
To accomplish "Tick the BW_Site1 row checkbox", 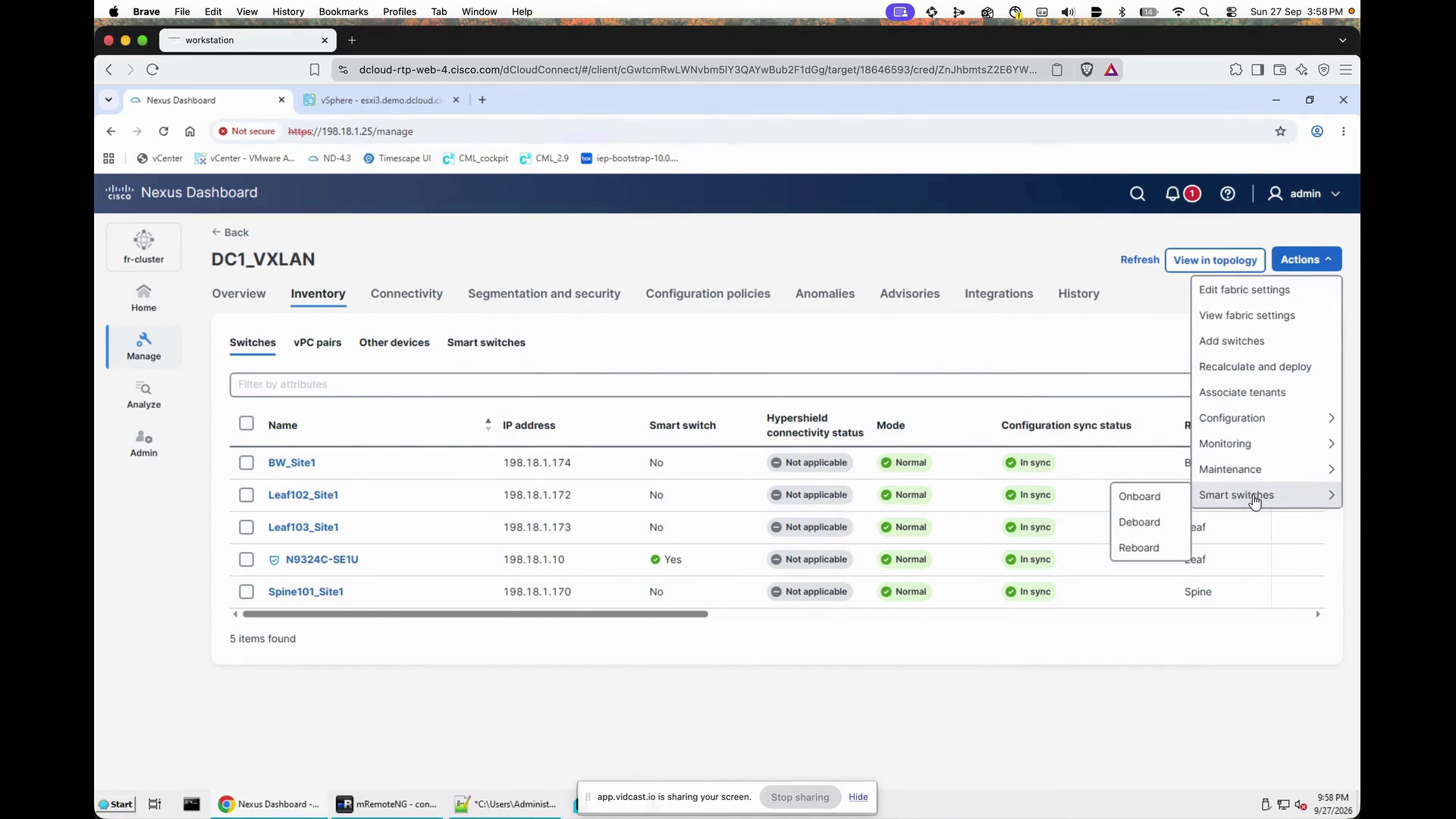I will (246, 463).
